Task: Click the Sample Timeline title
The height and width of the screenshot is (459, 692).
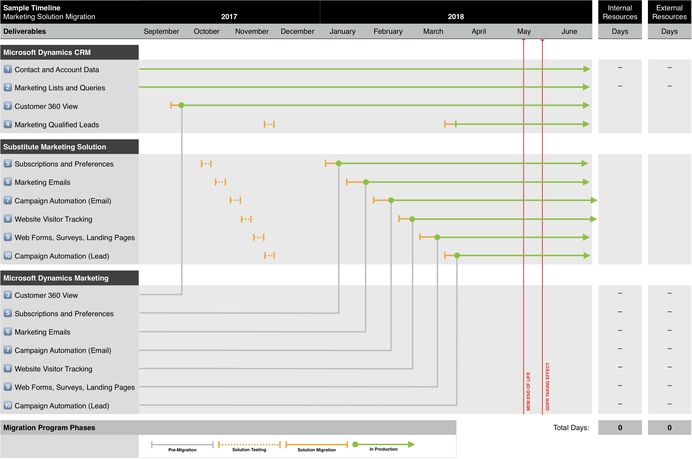Action: [32, 8]
